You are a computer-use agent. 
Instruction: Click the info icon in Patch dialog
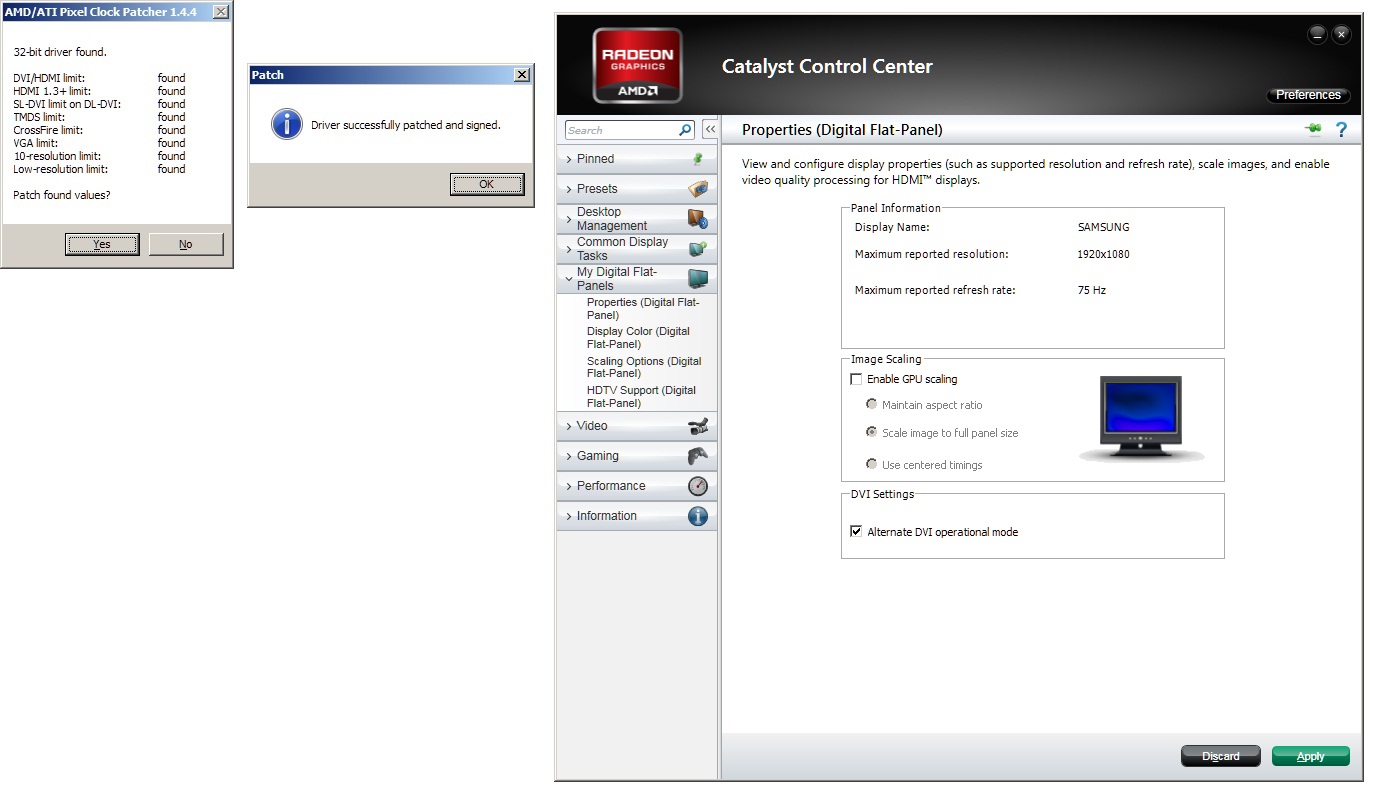tap(287, 125)
